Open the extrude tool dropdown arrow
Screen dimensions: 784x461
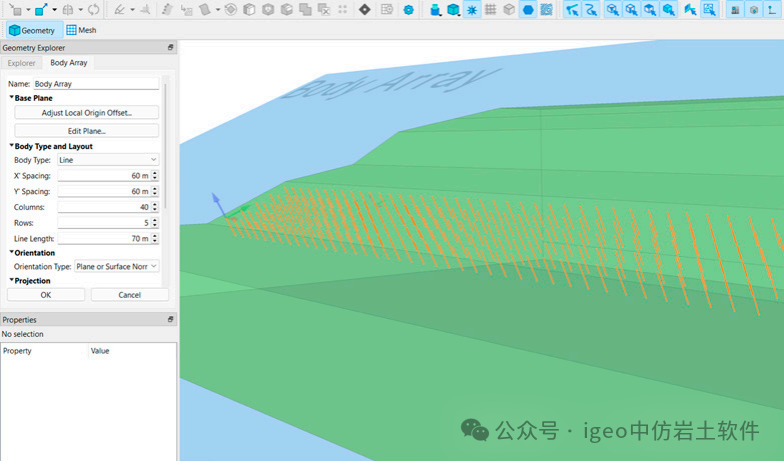tap(54, 10)
